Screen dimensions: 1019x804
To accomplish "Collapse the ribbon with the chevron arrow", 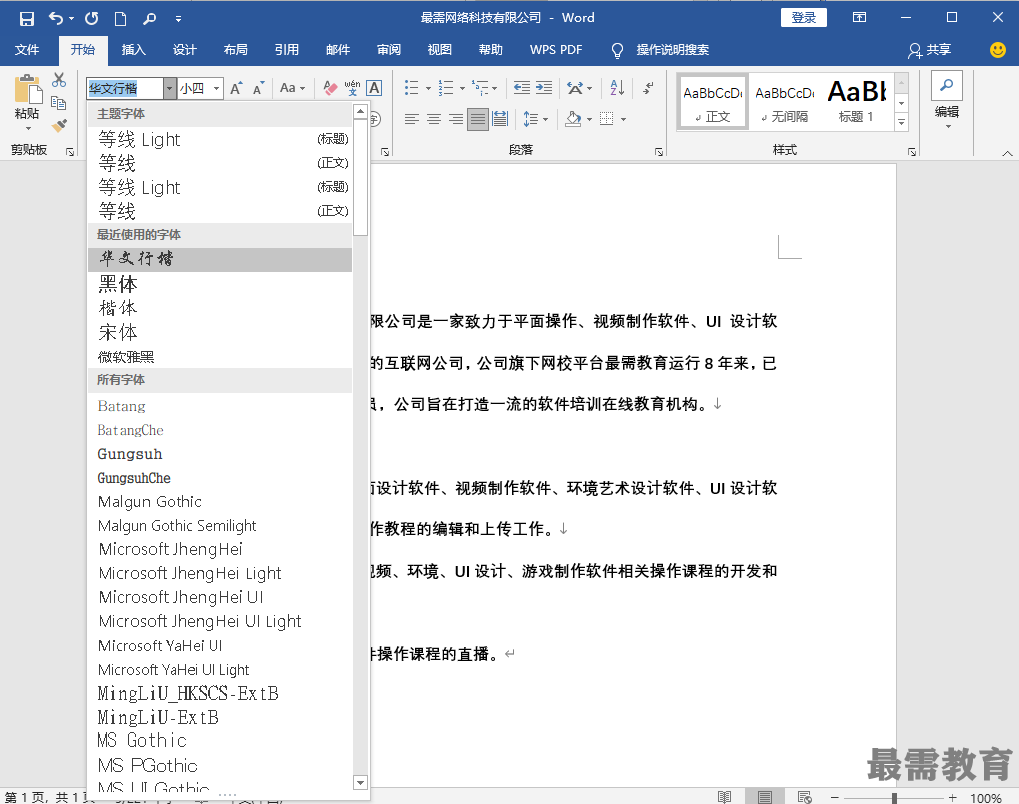I will (1007, 153).
